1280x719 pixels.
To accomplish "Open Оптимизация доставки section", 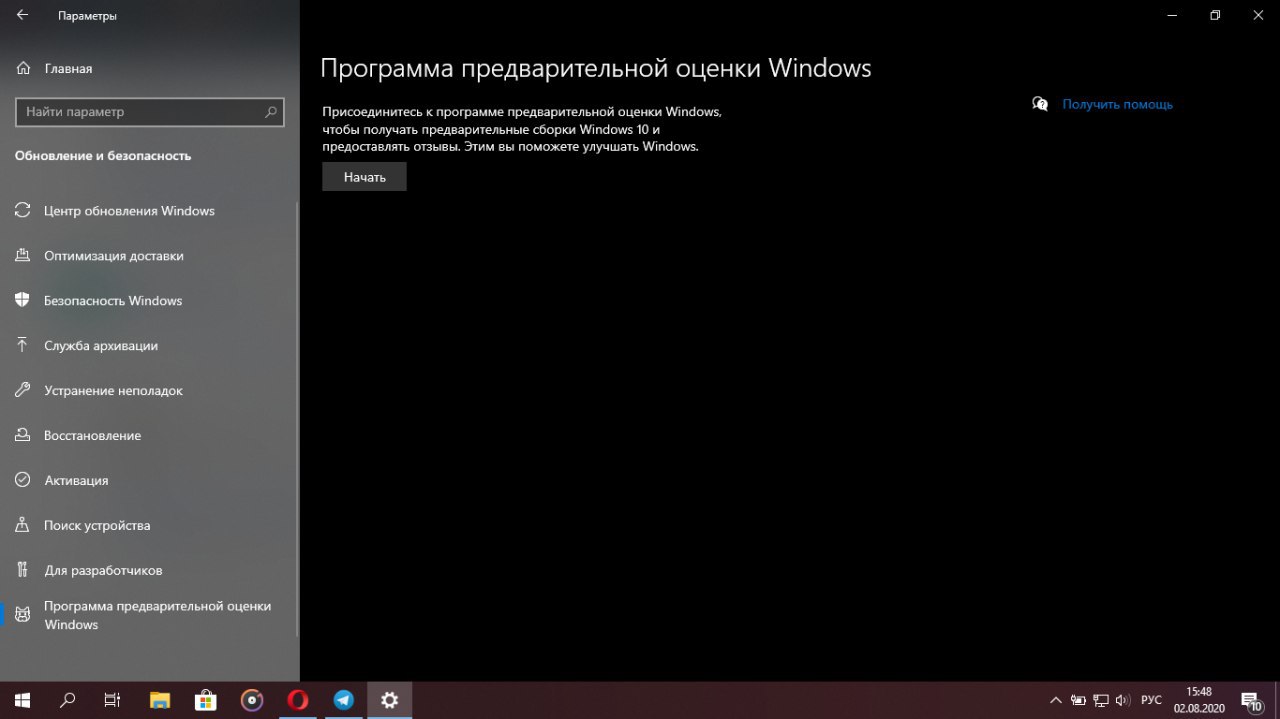I will point(150,256).
